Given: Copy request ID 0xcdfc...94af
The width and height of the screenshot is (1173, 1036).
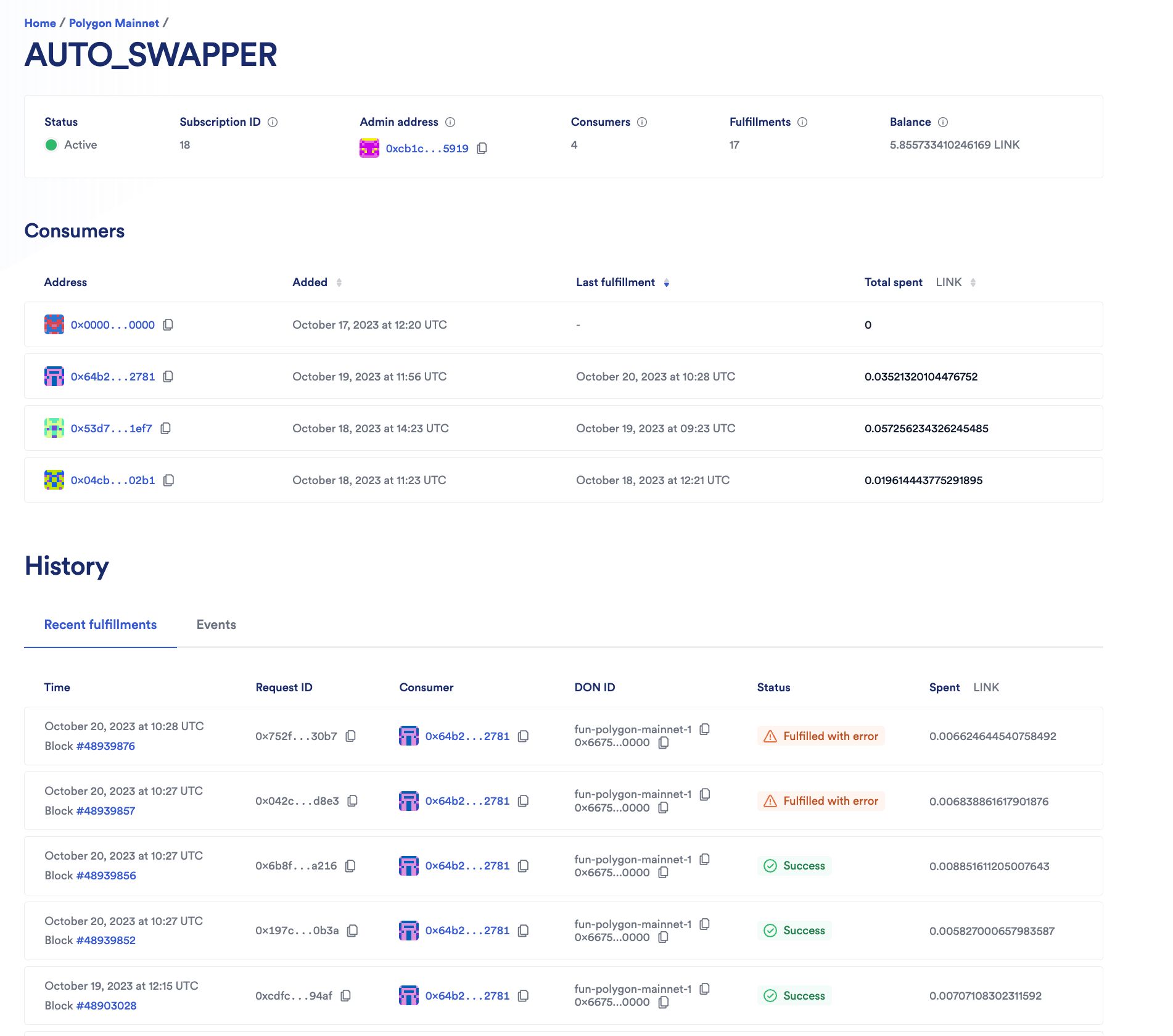Looking at the screenshot, I should point(345,996).
